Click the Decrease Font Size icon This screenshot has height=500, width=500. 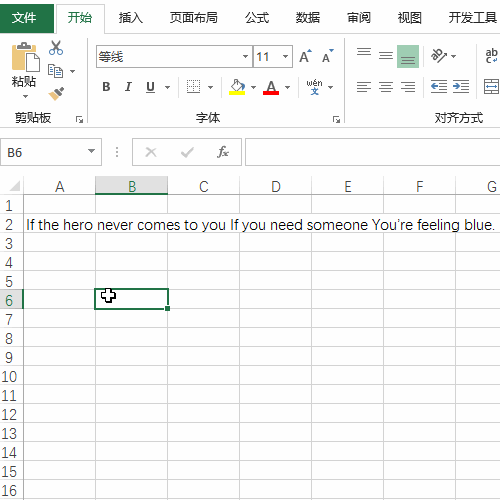point(328,56)
